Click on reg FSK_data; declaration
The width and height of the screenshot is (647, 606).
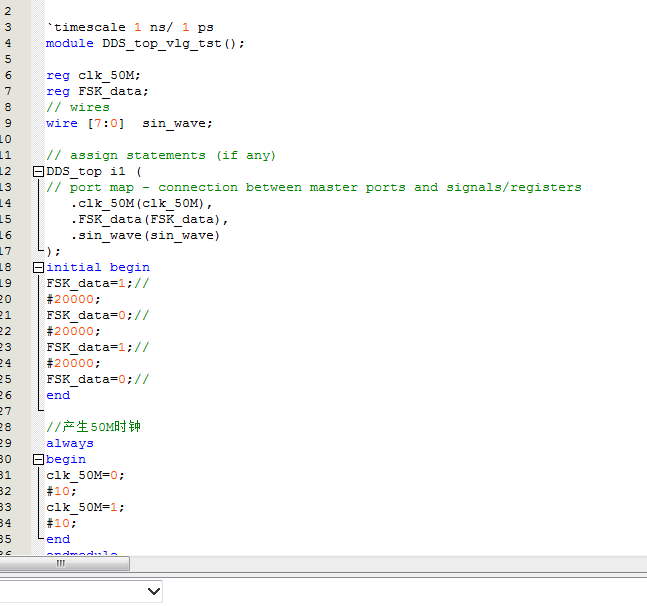click(97, 91)
